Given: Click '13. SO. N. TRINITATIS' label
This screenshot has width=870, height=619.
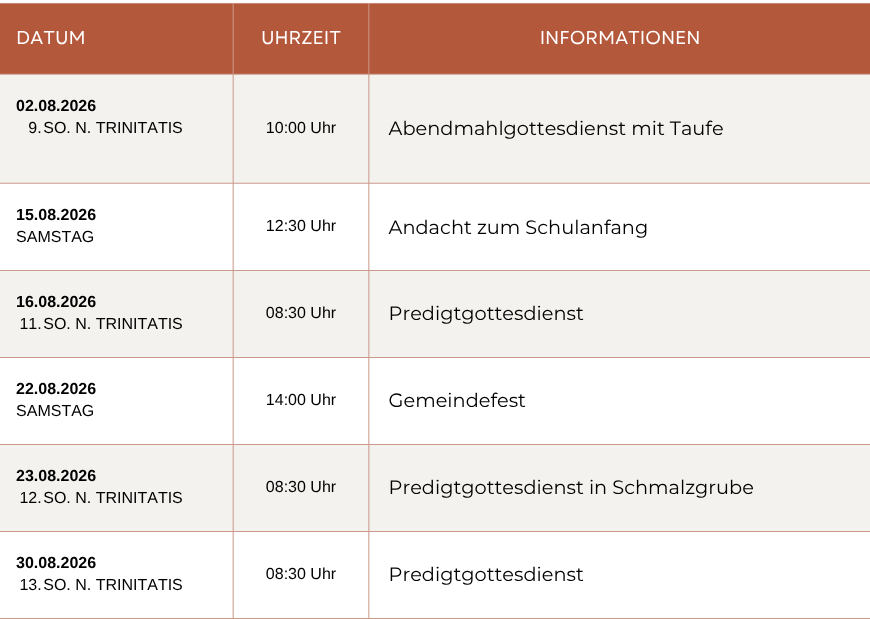Looking at the screenshot, I should [101, 585].
